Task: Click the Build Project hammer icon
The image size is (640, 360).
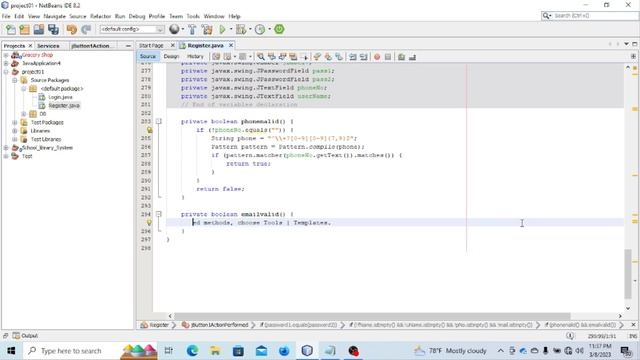Action: [192, 29]
